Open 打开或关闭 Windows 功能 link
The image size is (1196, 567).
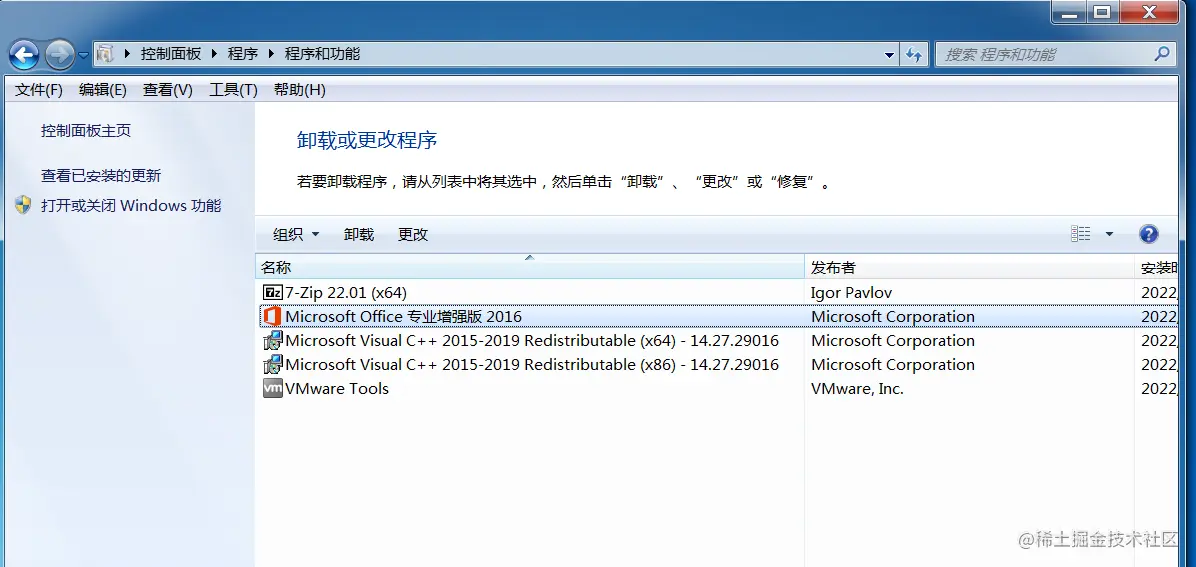pos(131,205)
